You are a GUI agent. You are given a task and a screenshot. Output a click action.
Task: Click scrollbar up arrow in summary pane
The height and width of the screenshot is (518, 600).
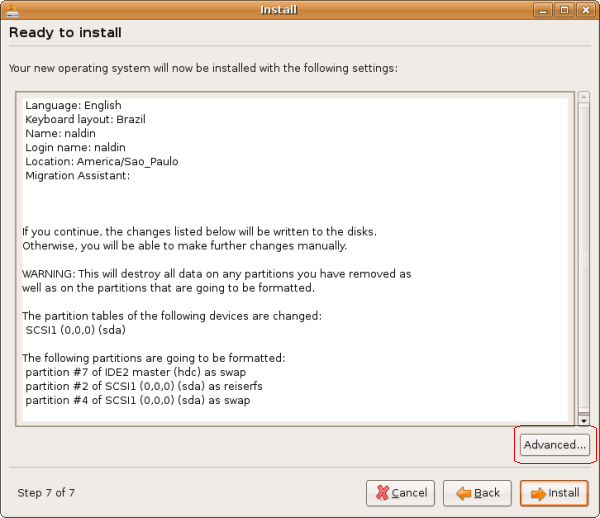584,97
